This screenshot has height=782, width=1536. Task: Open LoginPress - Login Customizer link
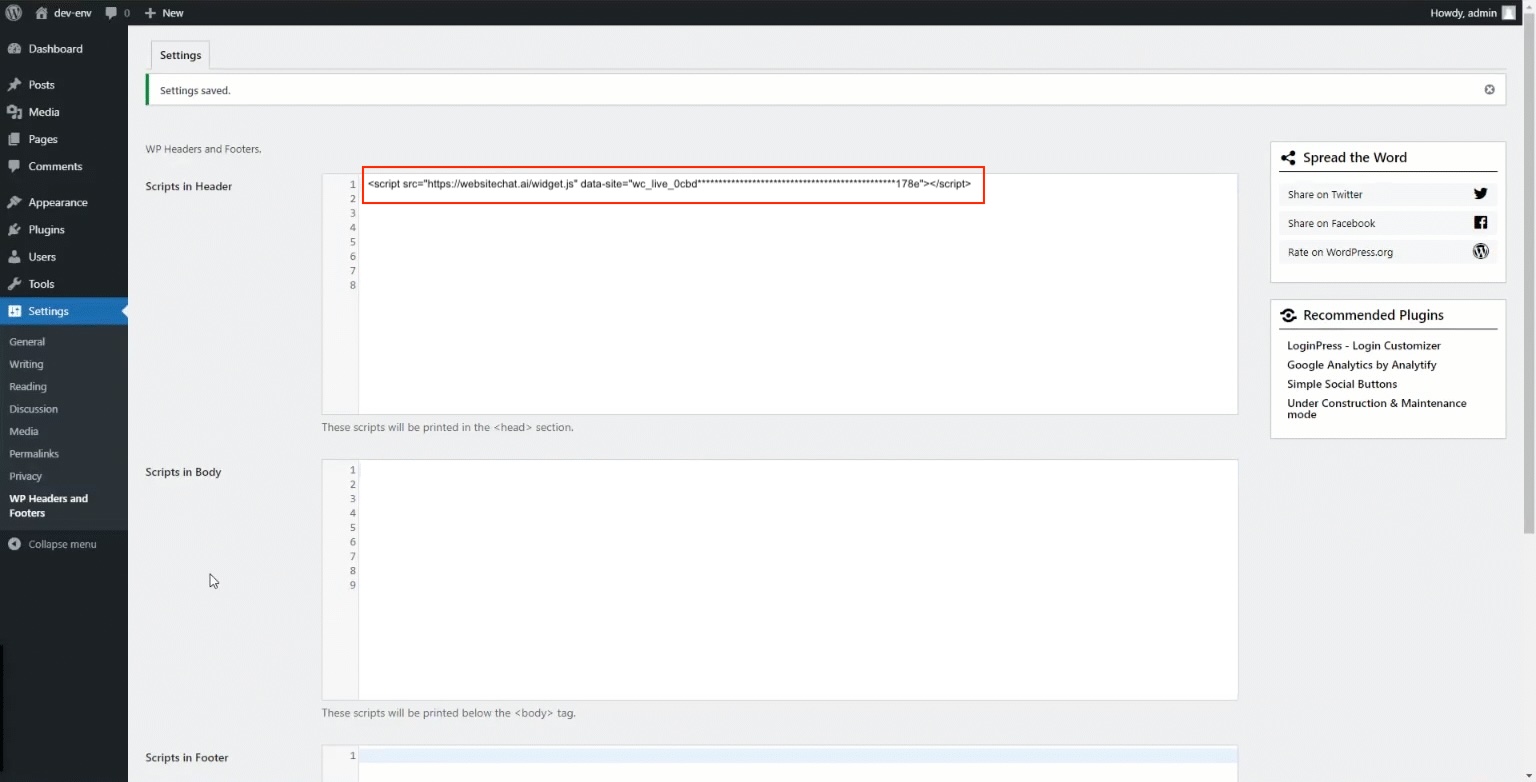1364,346
